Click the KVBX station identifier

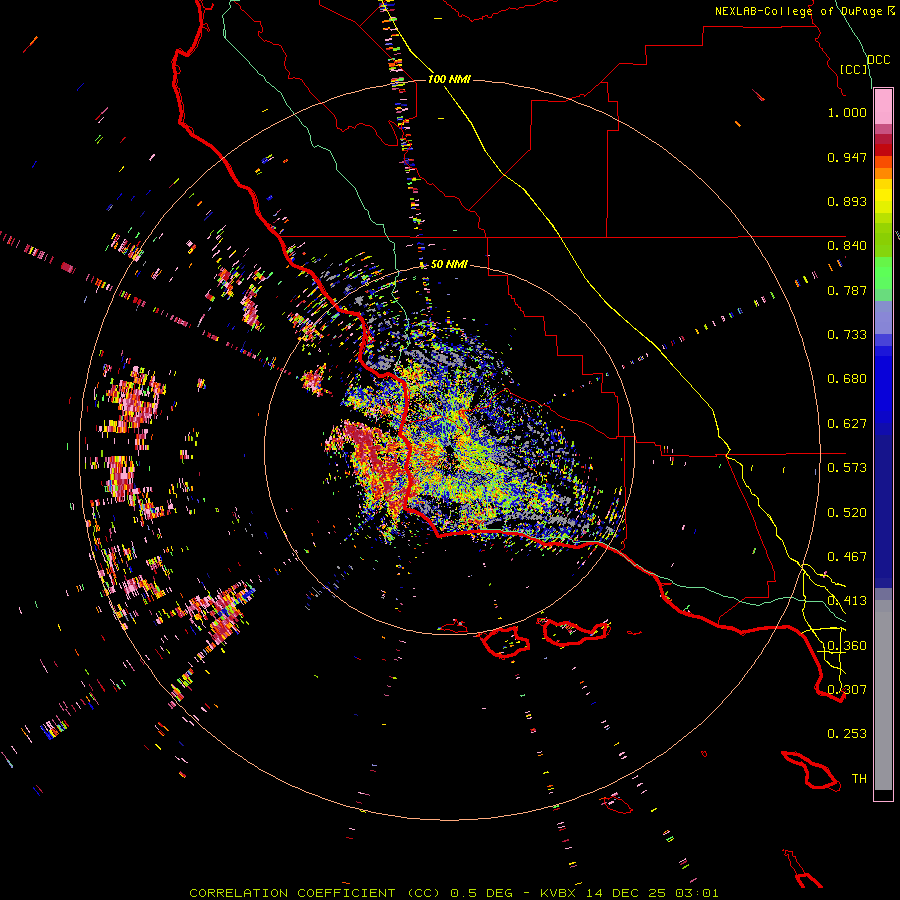point(559,893)
